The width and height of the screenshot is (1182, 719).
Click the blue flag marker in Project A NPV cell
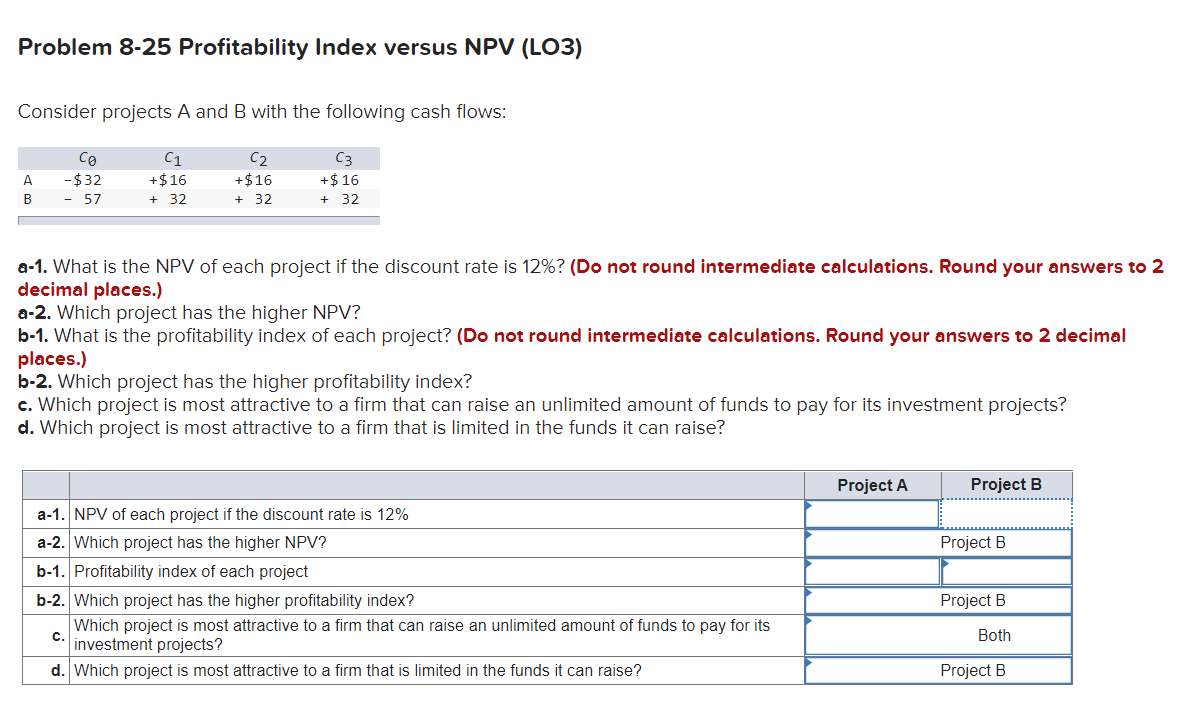(x=808, y=505)
